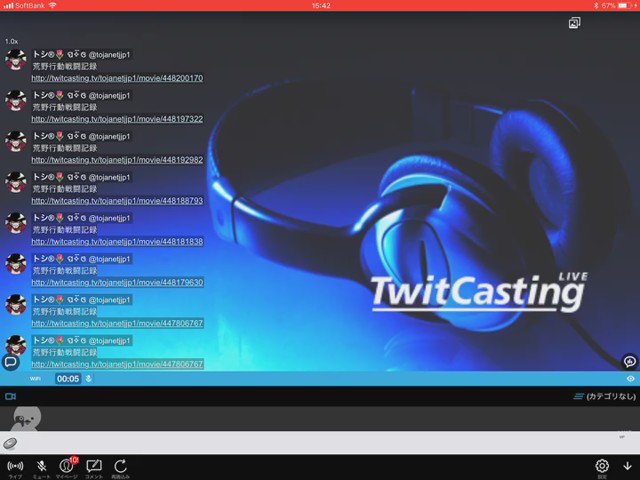The height and width of the screenshot is (480, 640).
Task: Tap the battery 67% indicator
Action: tap(618, 5)
